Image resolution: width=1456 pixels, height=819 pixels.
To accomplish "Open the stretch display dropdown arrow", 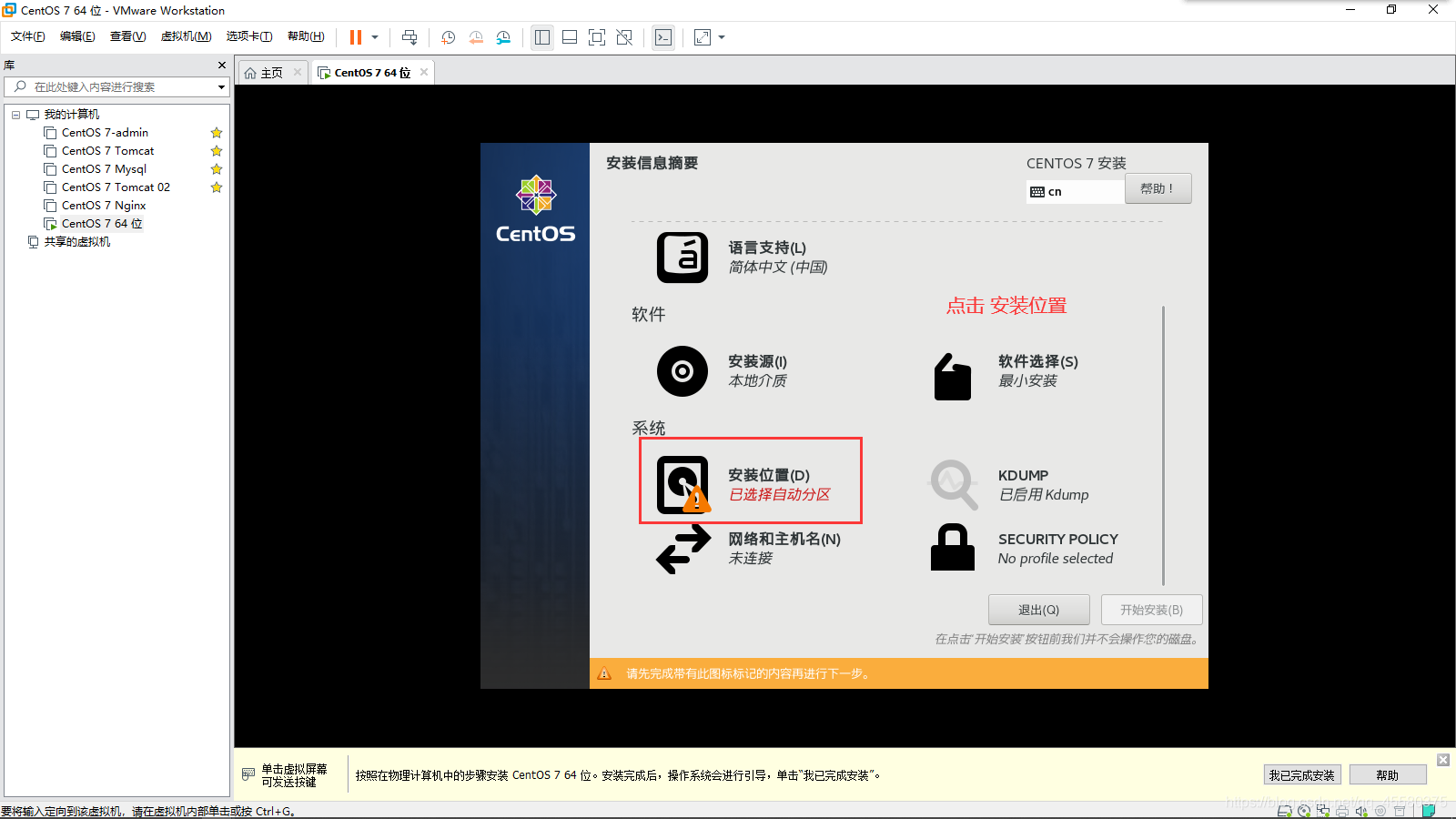I will point(722,37).
